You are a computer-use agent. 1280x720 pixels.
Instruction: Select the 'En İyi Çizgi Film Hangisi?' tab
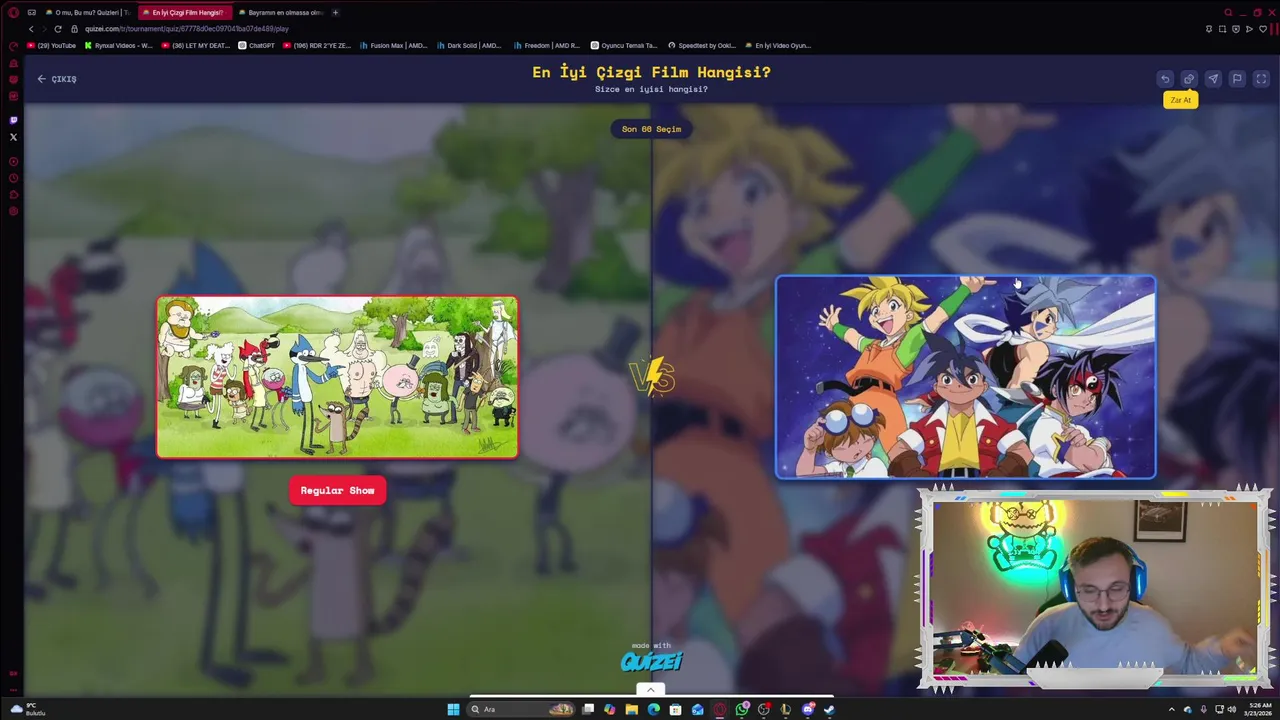(x=184, y=12)
